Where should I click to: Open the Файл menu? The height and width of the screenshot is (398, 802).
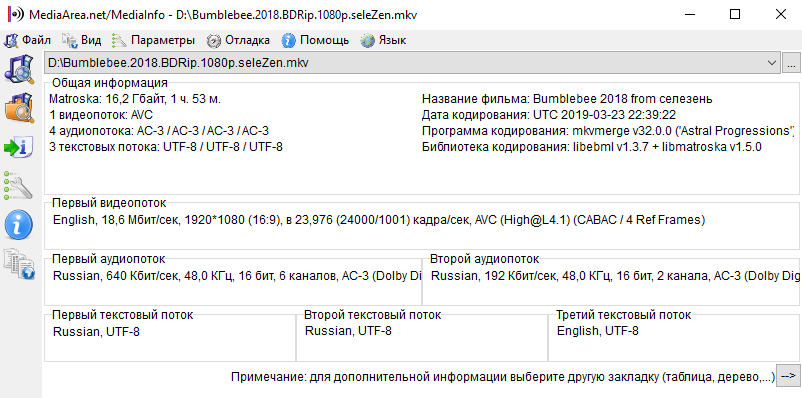(x=28, y=40)
